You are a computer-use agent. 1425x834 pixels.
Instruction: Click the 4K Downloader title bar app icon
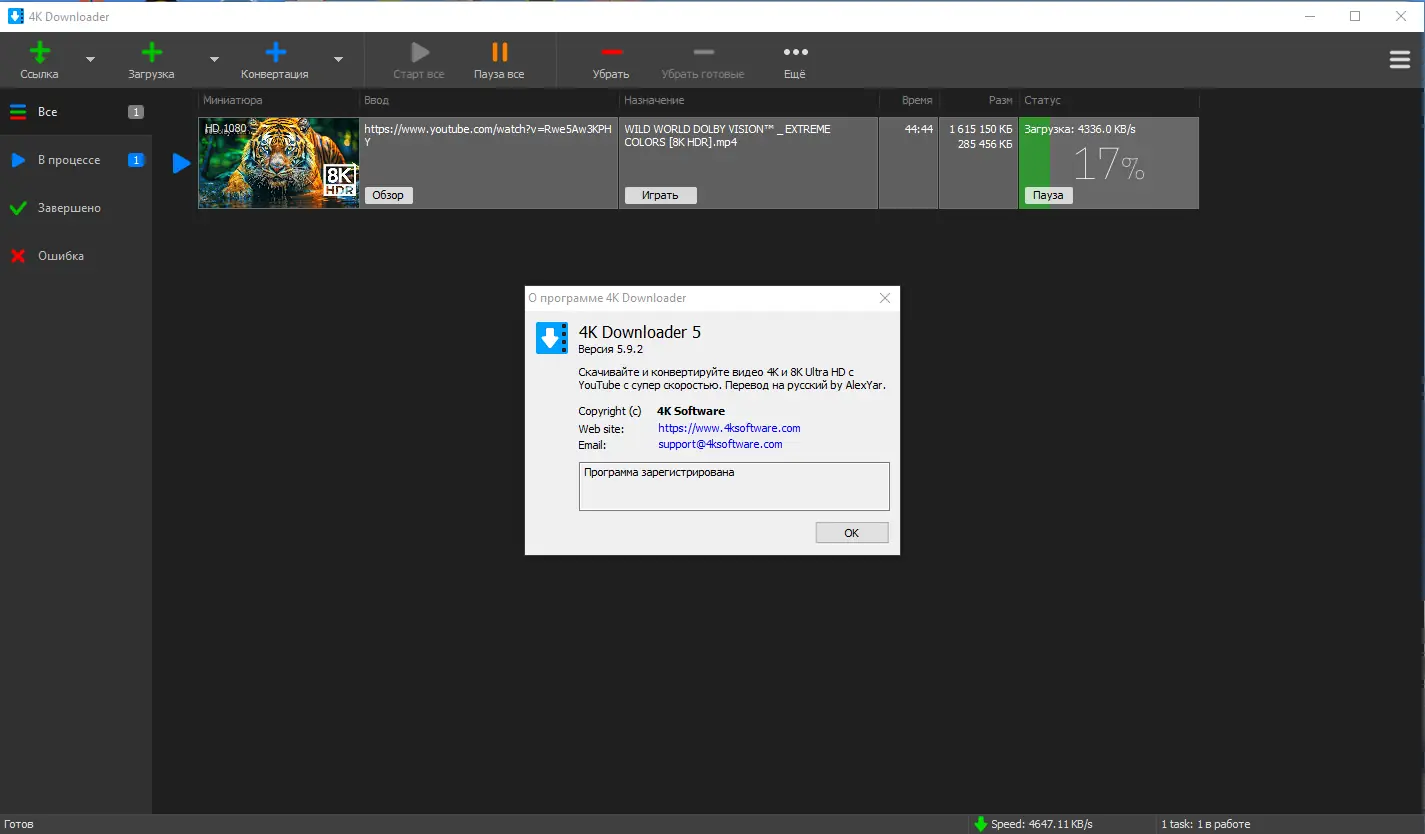tap(16, 16)
